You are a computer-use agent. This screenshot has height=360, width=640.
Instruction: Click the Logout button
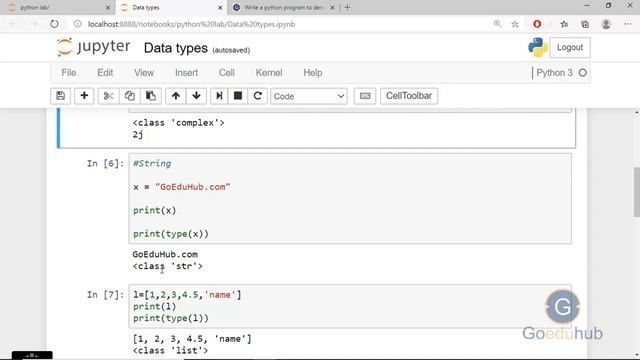[x=570, y=47]
